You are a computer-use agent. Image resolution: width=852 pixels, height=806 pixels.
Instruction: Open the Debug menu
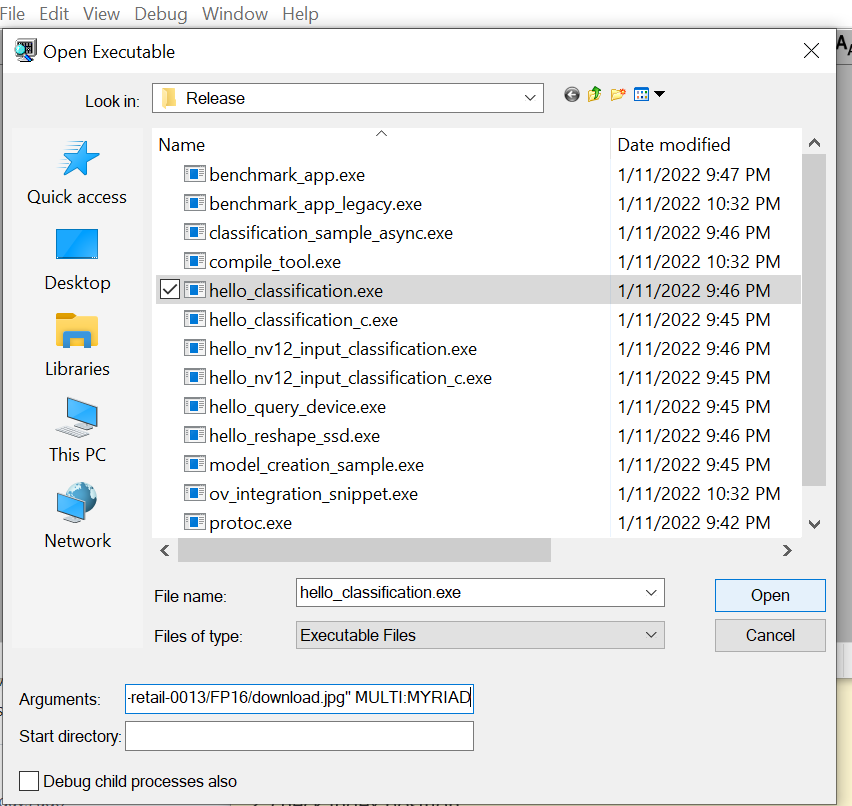[x=161, y=13]
